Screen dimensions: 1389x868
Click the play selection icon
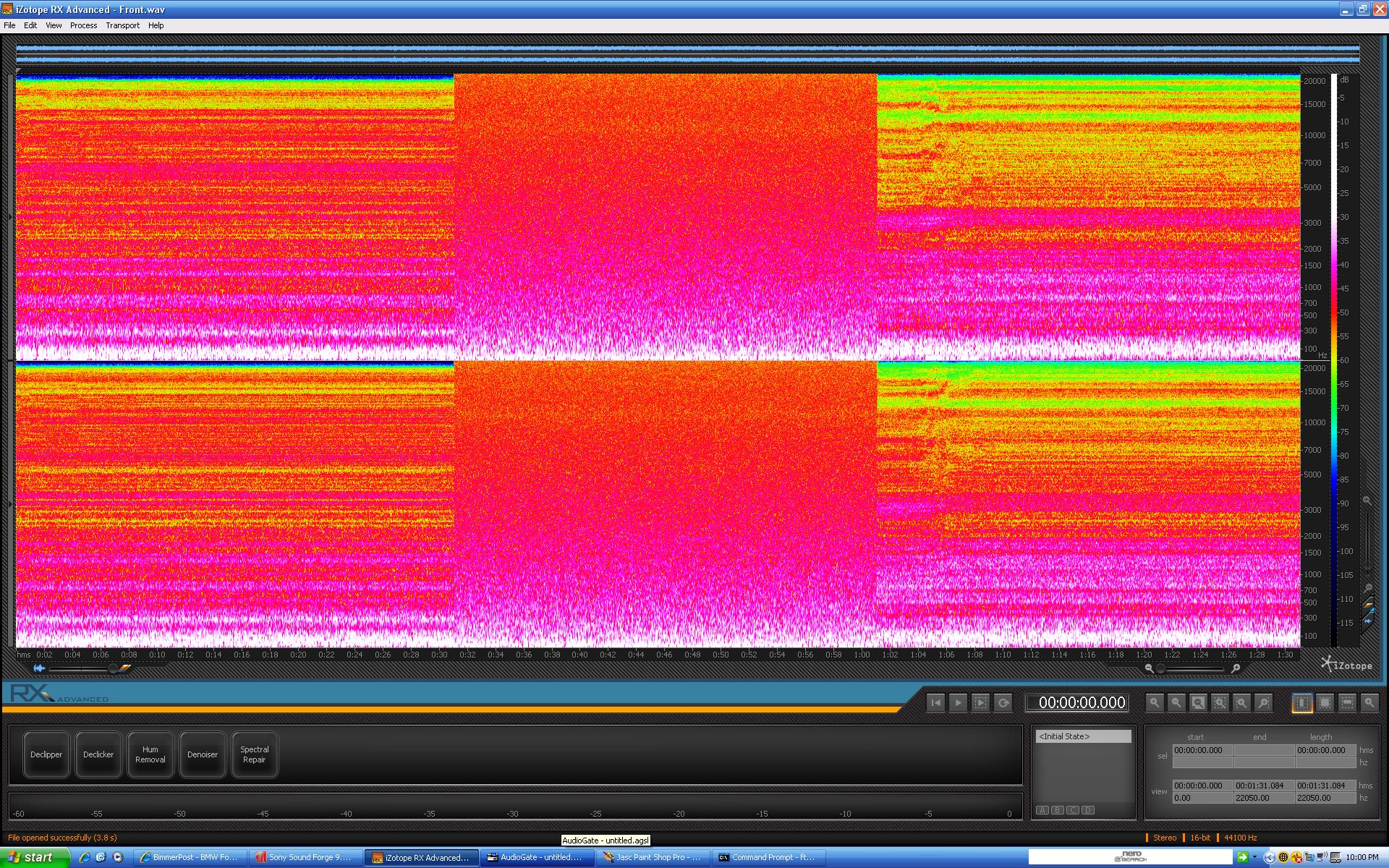click(x=980, y=702)
